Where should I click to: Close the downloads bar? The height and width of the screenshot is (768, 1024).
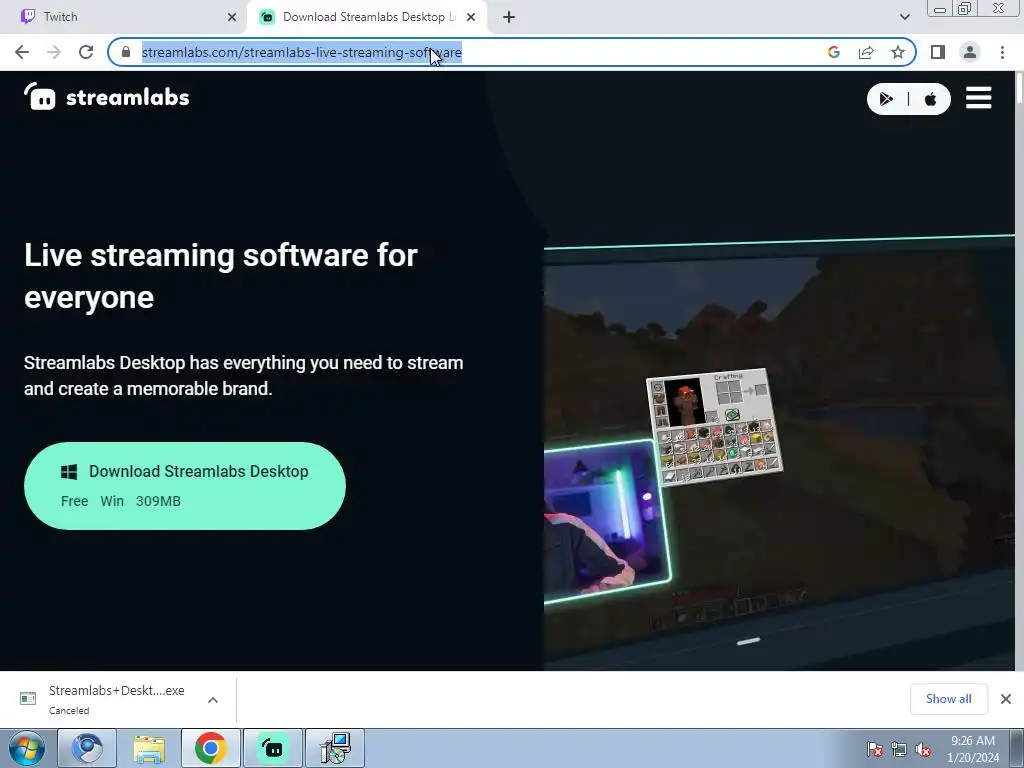pos(1006,699)
